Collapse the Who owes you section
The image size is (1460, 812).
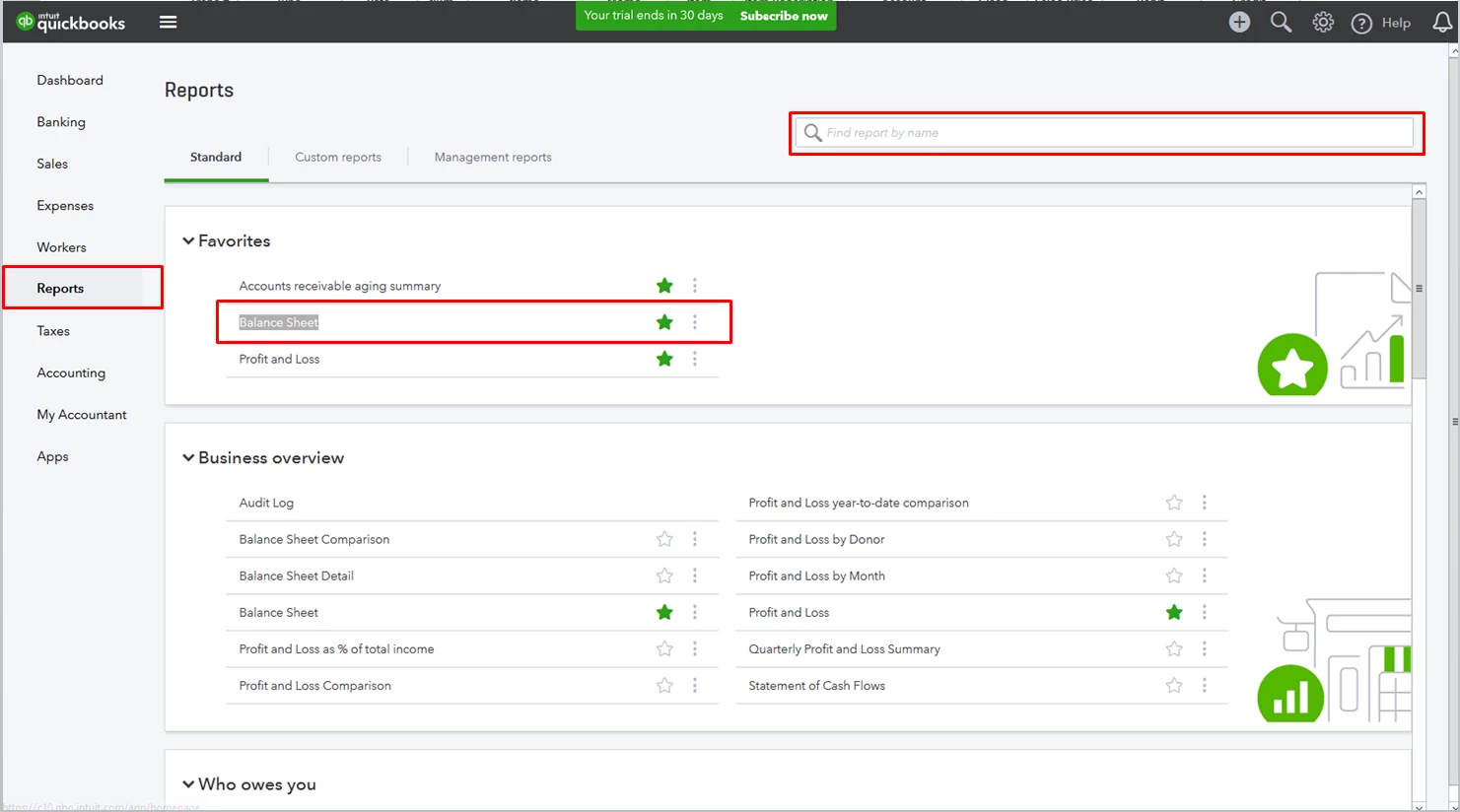tap(188, 784)
